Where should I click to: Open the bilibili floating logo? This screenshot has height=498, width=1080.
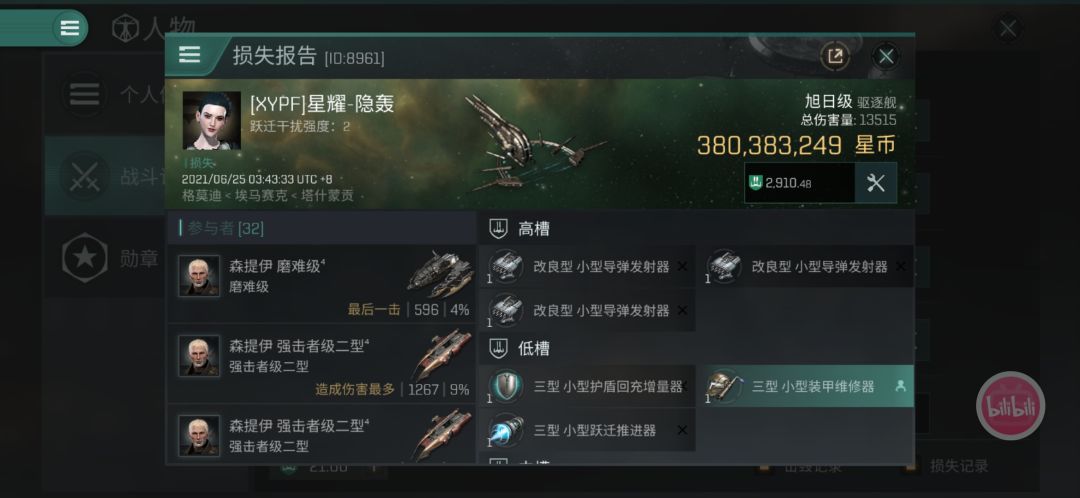1010,406
